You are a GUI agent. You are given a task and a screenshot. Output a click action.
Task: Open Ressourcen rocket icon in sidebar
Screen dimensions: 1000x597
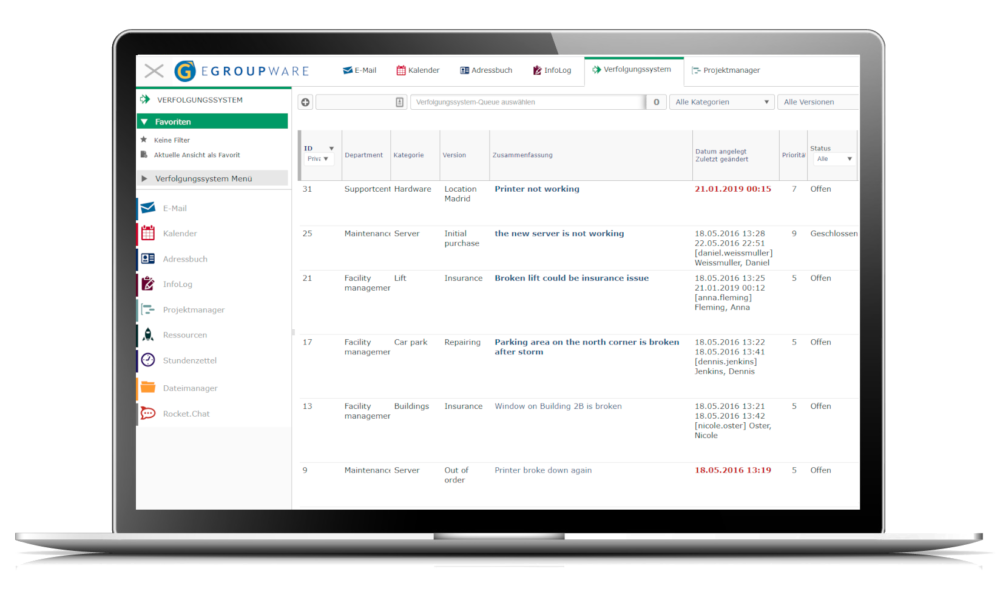pyautogui.click(x=148, y=335)
